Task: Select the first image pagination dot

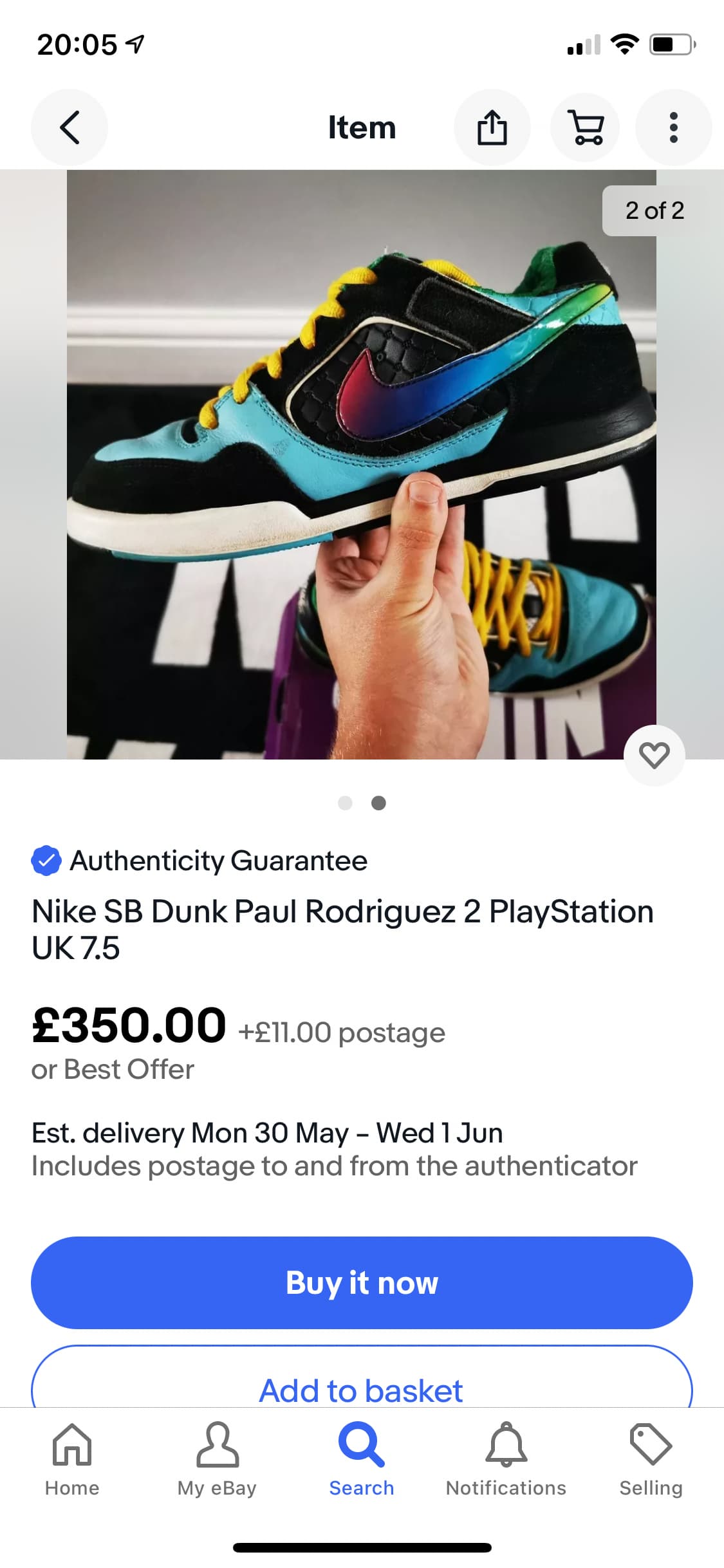Action: click(x=345, y=803)
